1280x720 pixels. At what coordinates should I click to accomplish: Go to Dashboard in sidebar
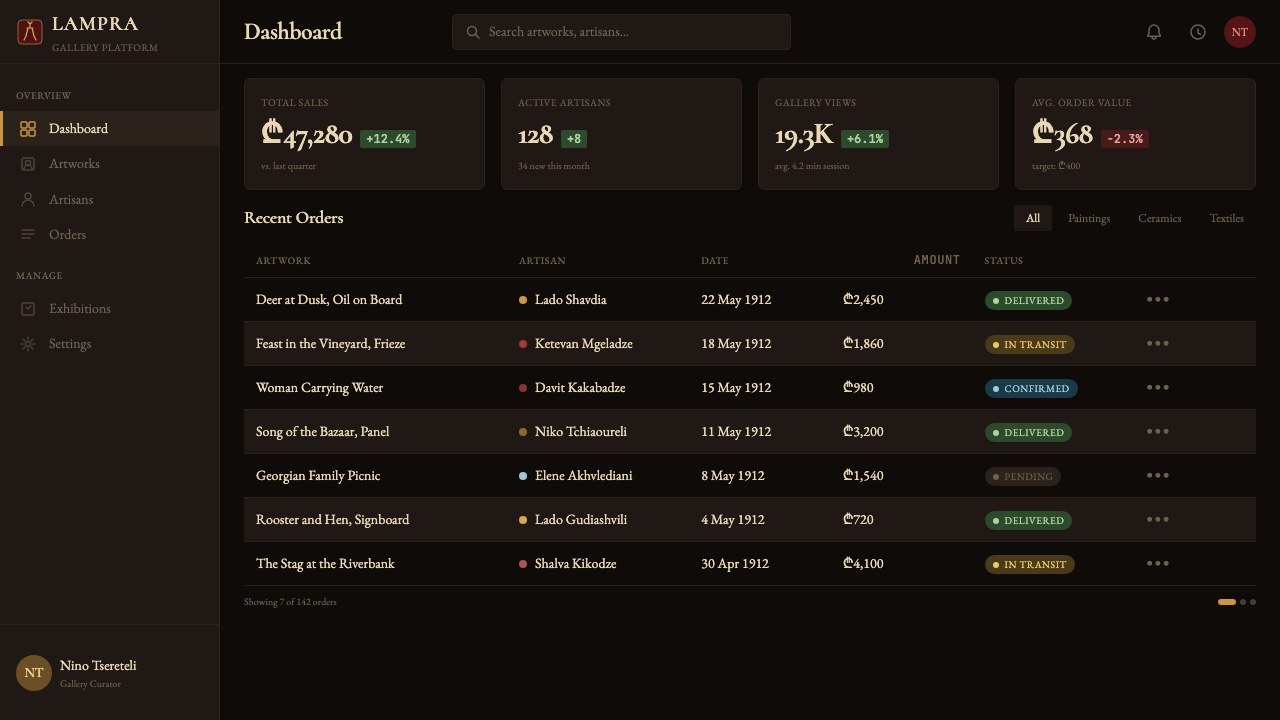(x=110, y=129)
